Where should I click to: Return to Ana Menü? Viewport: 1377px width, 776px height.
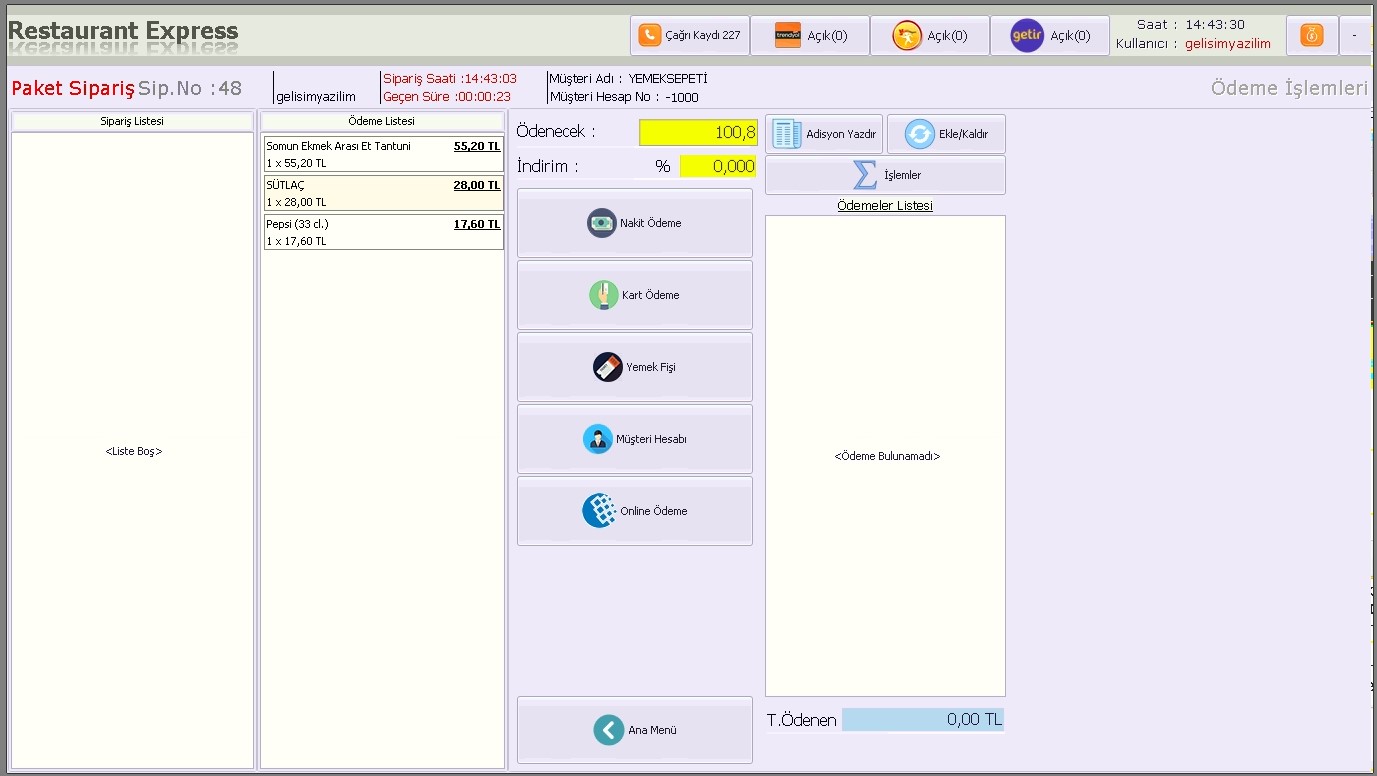(x=634, y=730)
